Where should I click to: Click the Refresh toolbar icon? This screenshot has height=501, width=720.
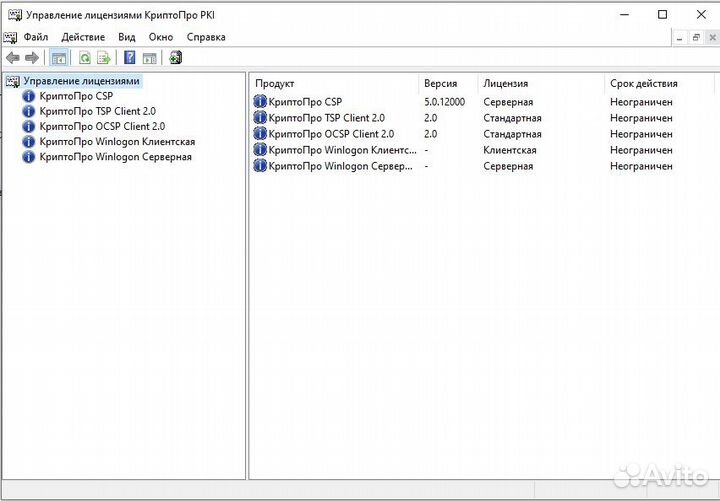pos(85,58)
